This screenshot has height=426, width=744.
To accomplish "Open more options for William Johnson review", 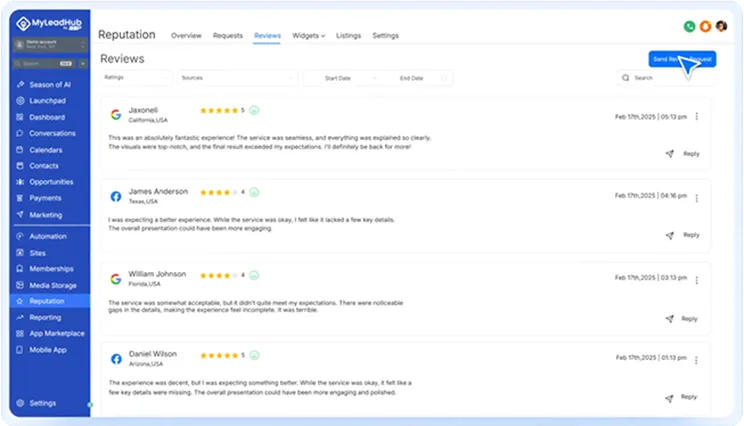I will [697, 280].
